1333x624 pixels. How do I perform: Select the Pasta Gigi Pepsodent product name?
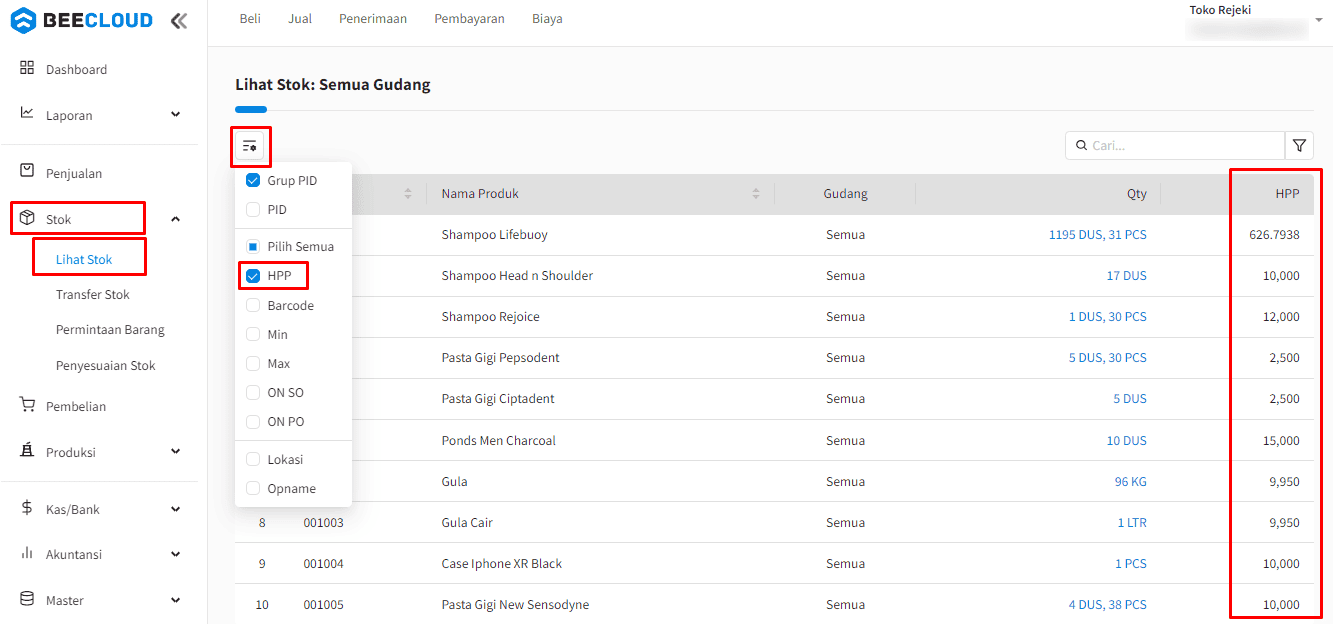click(501, 358)
